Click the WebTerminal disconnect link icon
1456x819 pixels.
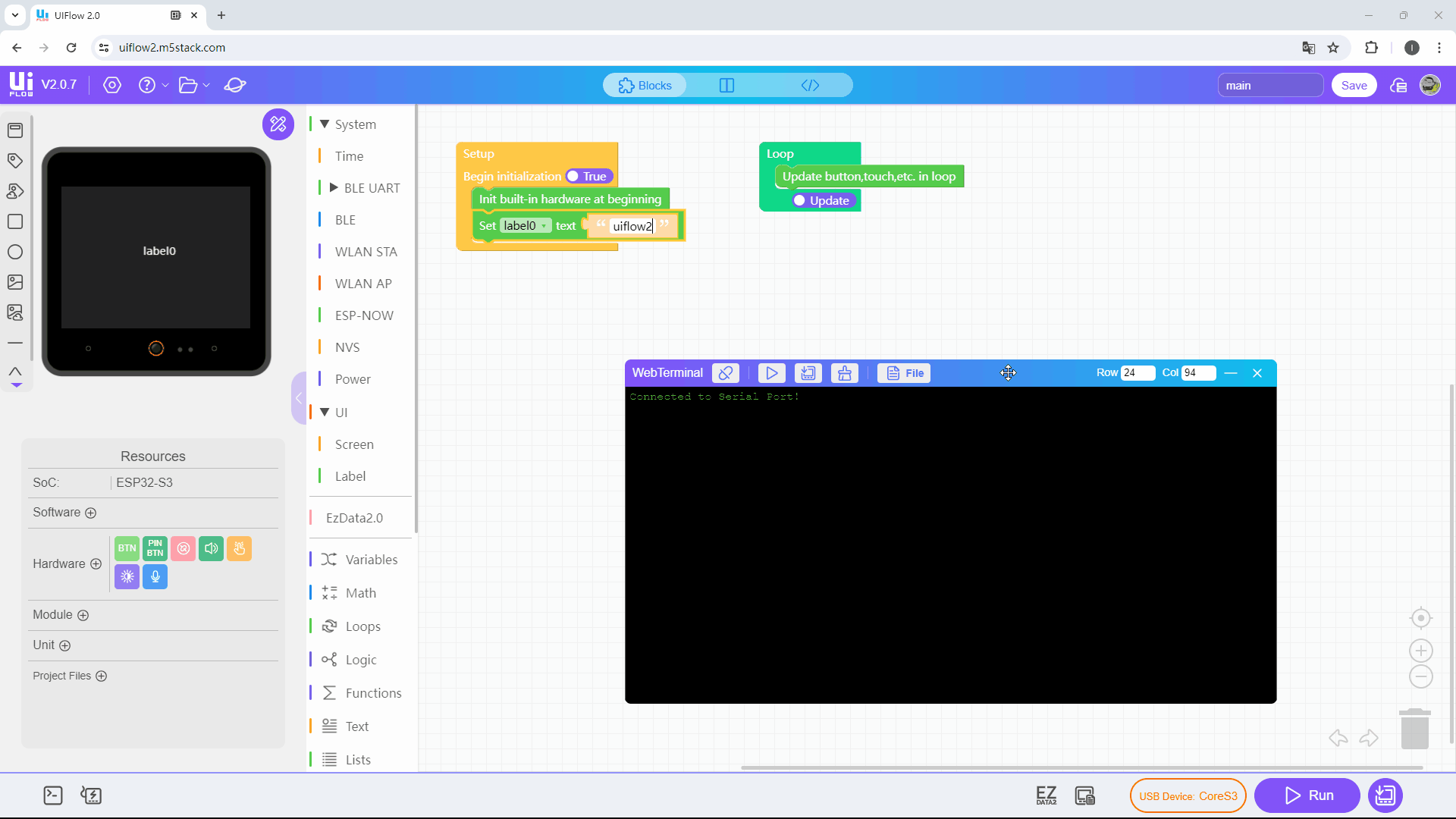pos(726,373)
